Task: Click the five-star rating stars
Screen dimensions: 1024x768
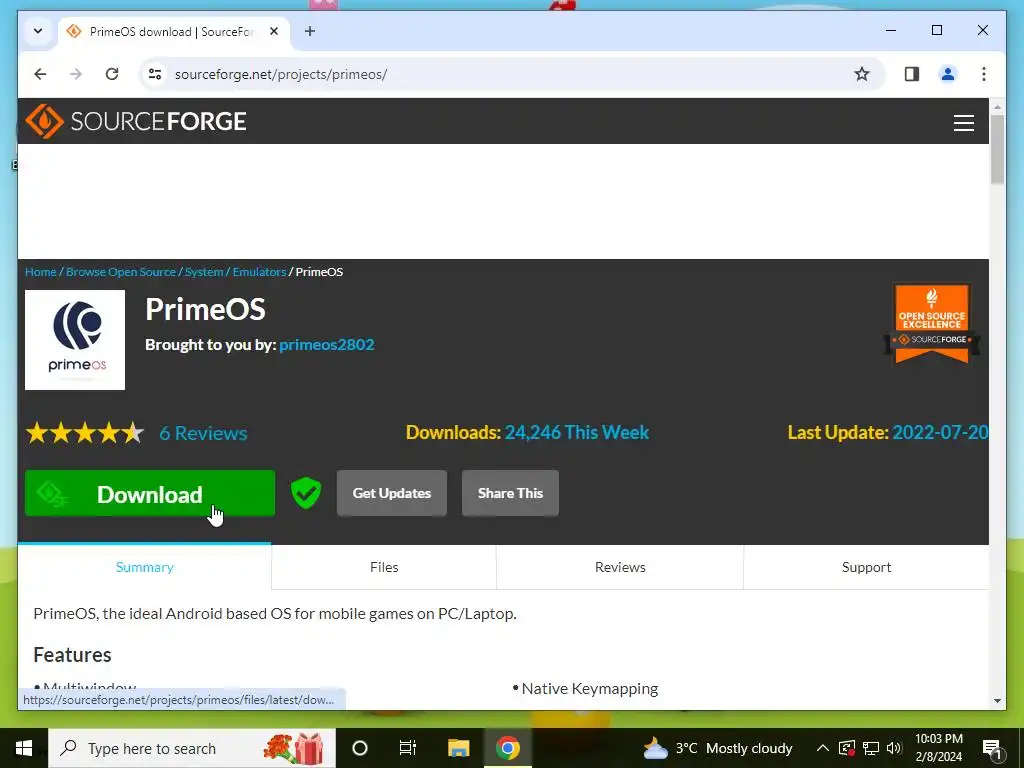Action: click(85, 432)
